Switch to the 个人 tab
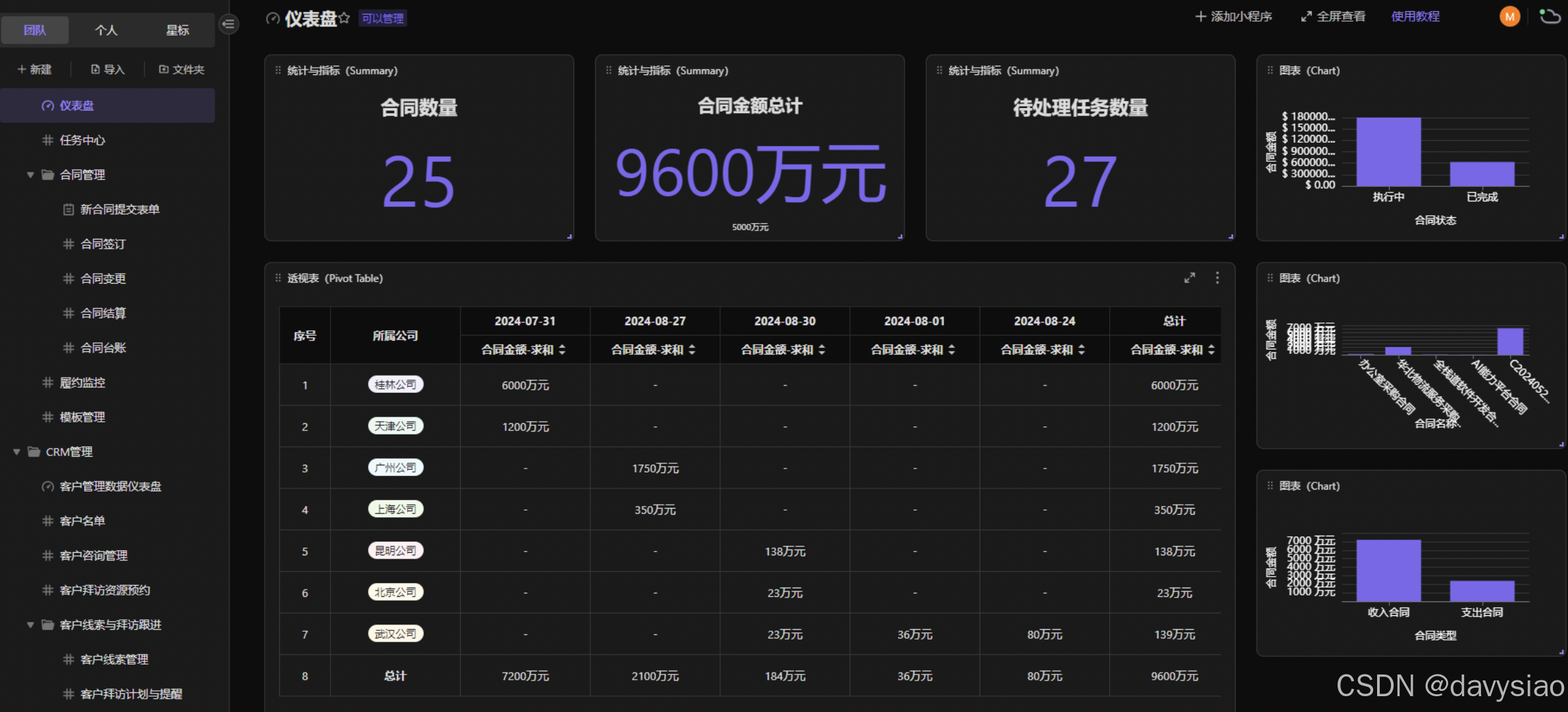Screen dimensions: 1568x712 click(106, 30)
